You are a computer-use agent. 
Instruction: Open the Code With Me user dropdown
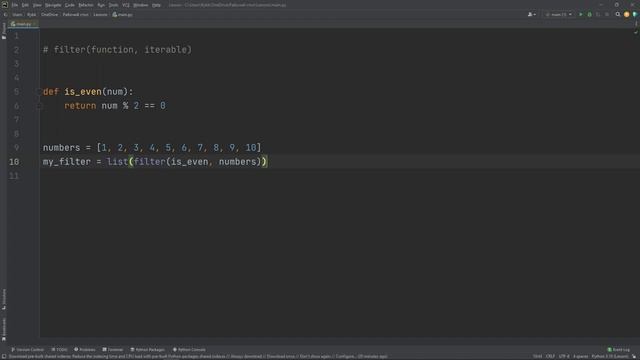(532, 15)
